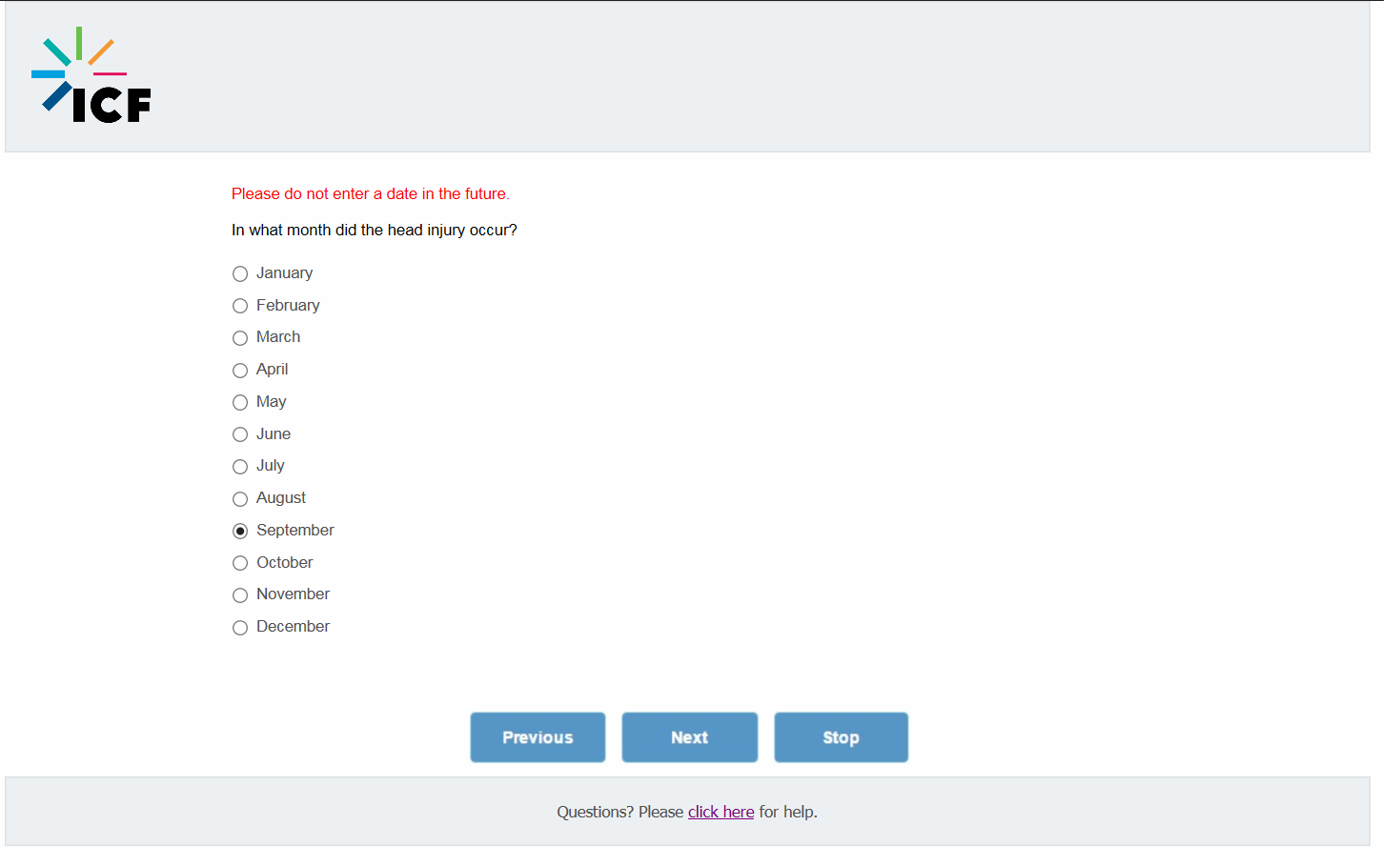Select October as the month
Screen dimensions: 1400x866
click(x=240, y=563)
